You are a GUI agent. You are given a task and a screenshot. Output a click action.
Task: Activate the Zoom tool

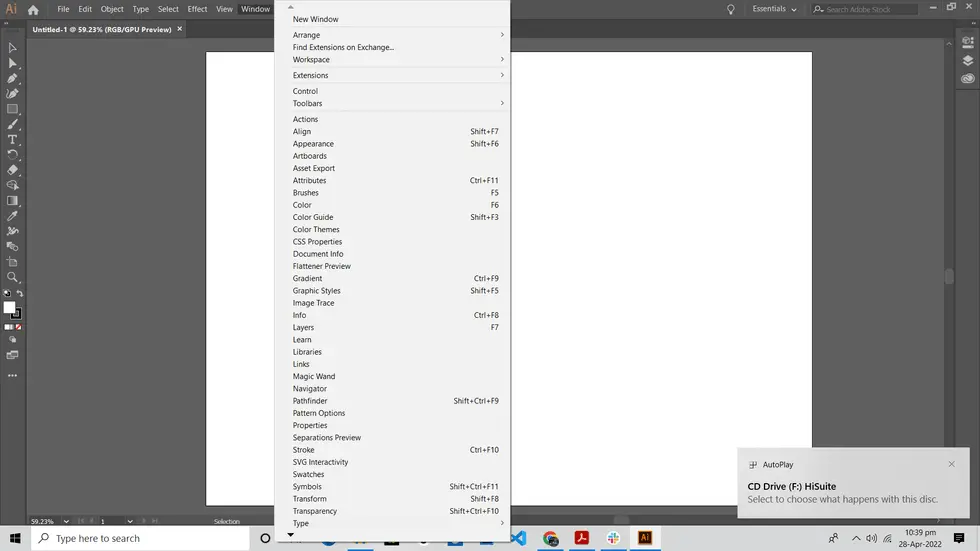12,277
